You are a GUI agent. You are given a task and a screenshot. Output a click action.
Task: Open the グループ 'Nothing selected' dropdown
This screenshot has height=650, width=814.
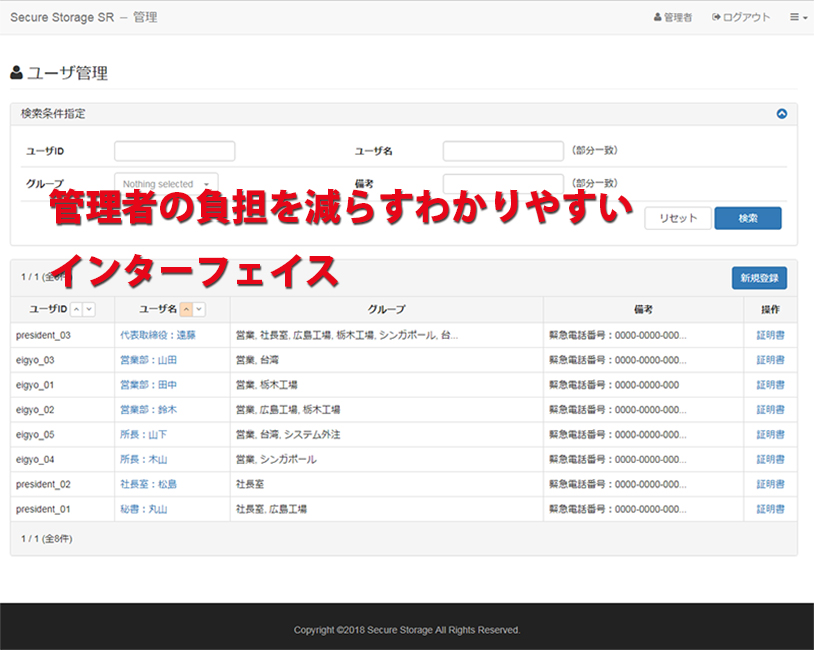(166, 184)
